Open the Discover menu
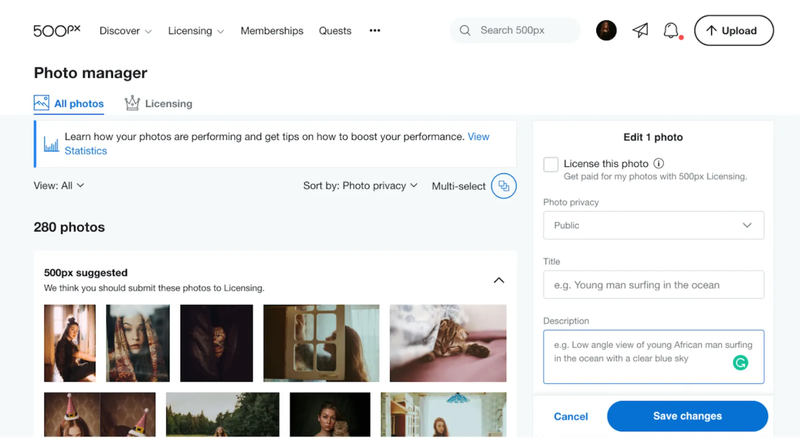The image size is (800, 445). click(x=125, y=31)
